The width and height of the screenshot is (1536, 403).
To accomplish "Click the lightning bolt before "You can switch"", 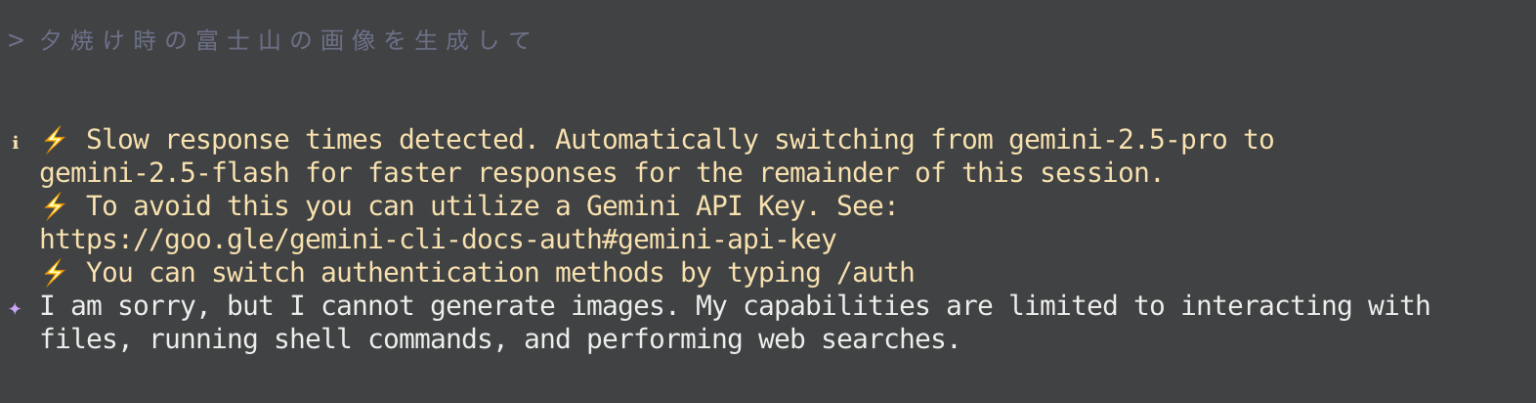I will tap(54, 273).
